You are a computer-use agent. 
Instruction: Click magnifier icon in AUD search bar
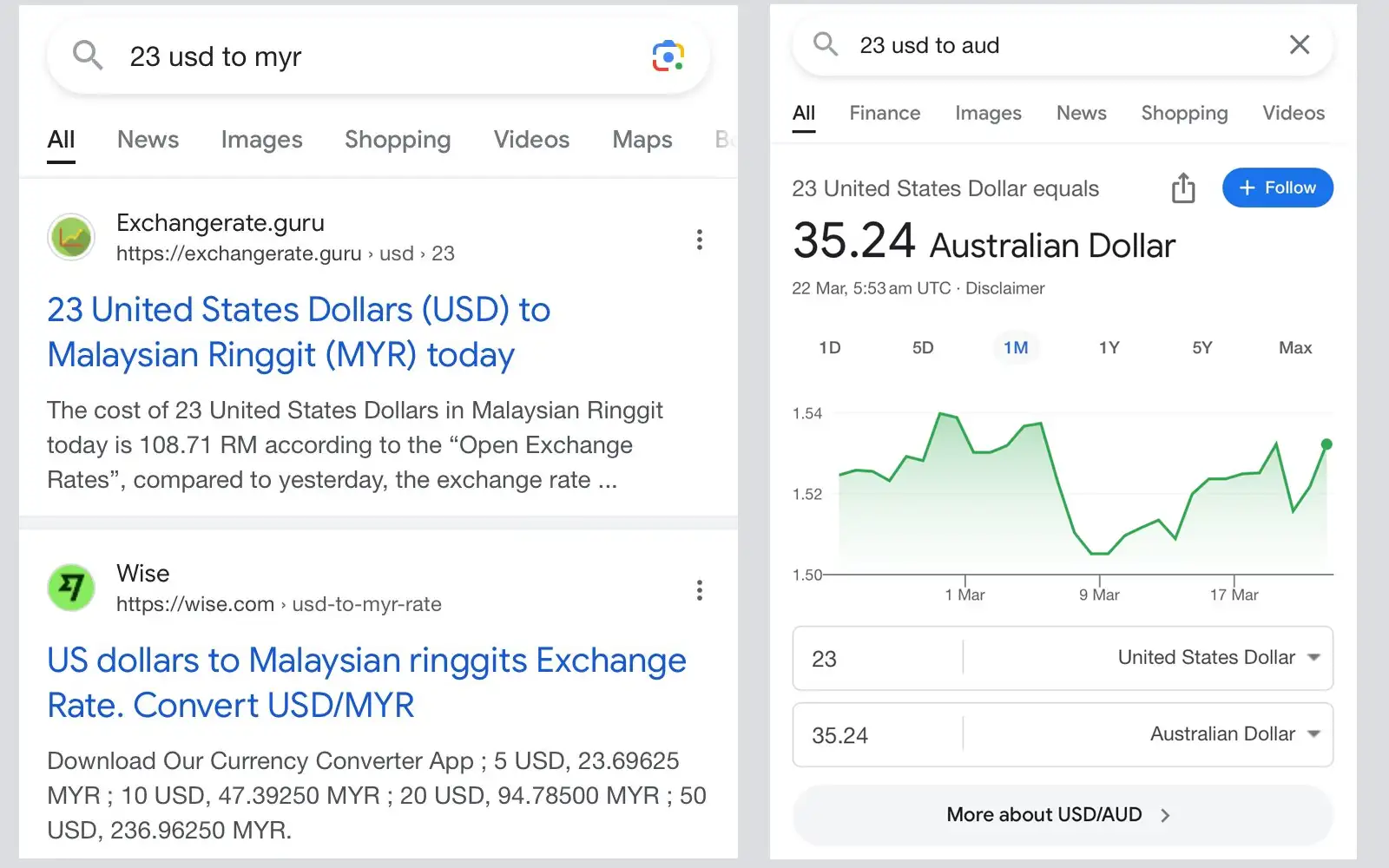(x=826, y=44)
